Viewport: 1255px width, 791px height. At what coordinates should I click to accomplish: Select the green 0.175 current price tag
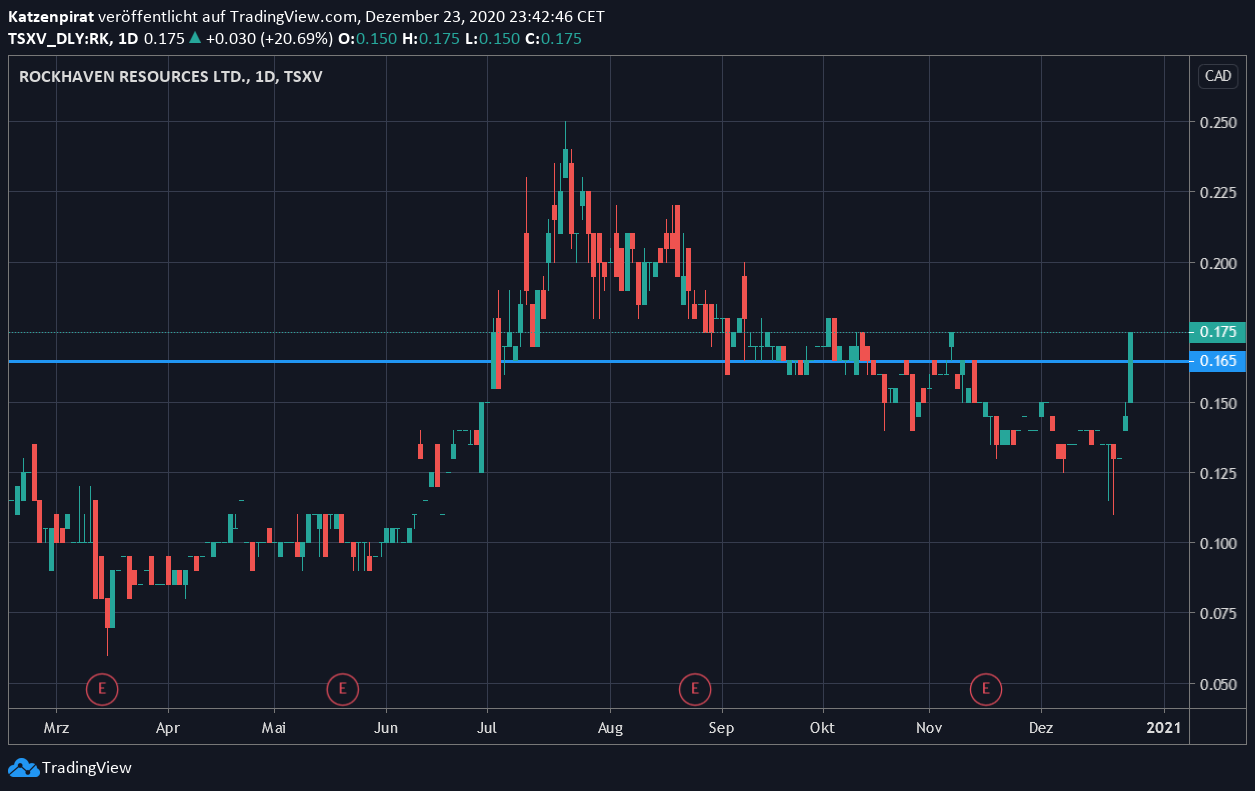click(1217, 332)
